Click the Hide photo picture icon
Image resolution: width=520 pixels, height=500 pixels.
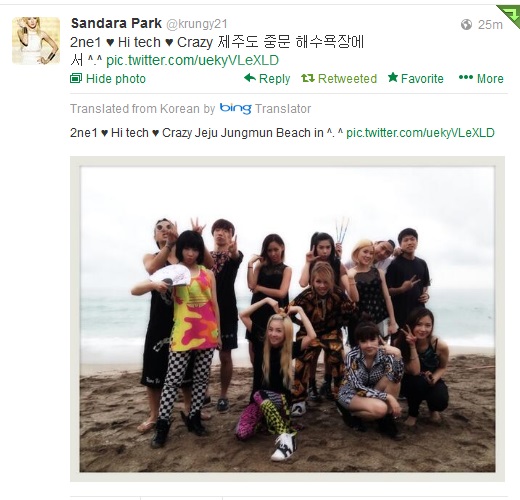pyautogui.click(x=76, y=79)
